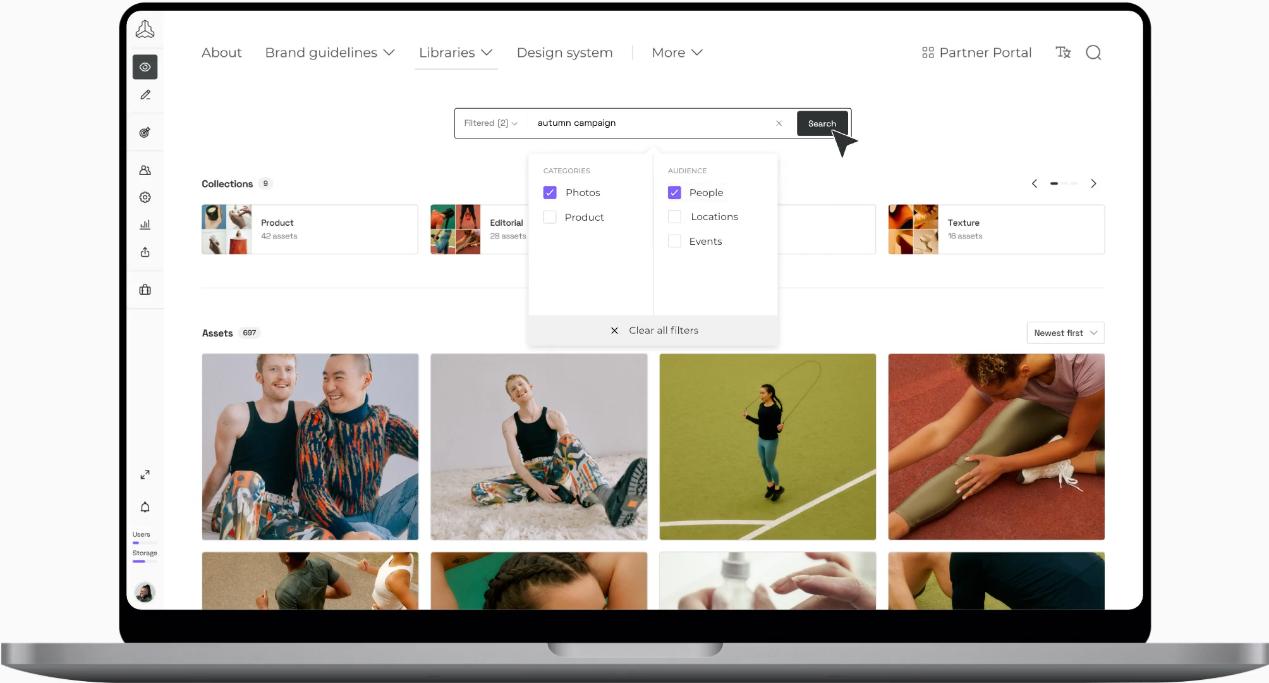1269x683 pixels.
Task: Click the expand fullscreen arrows icon
Action: [145, 475]
